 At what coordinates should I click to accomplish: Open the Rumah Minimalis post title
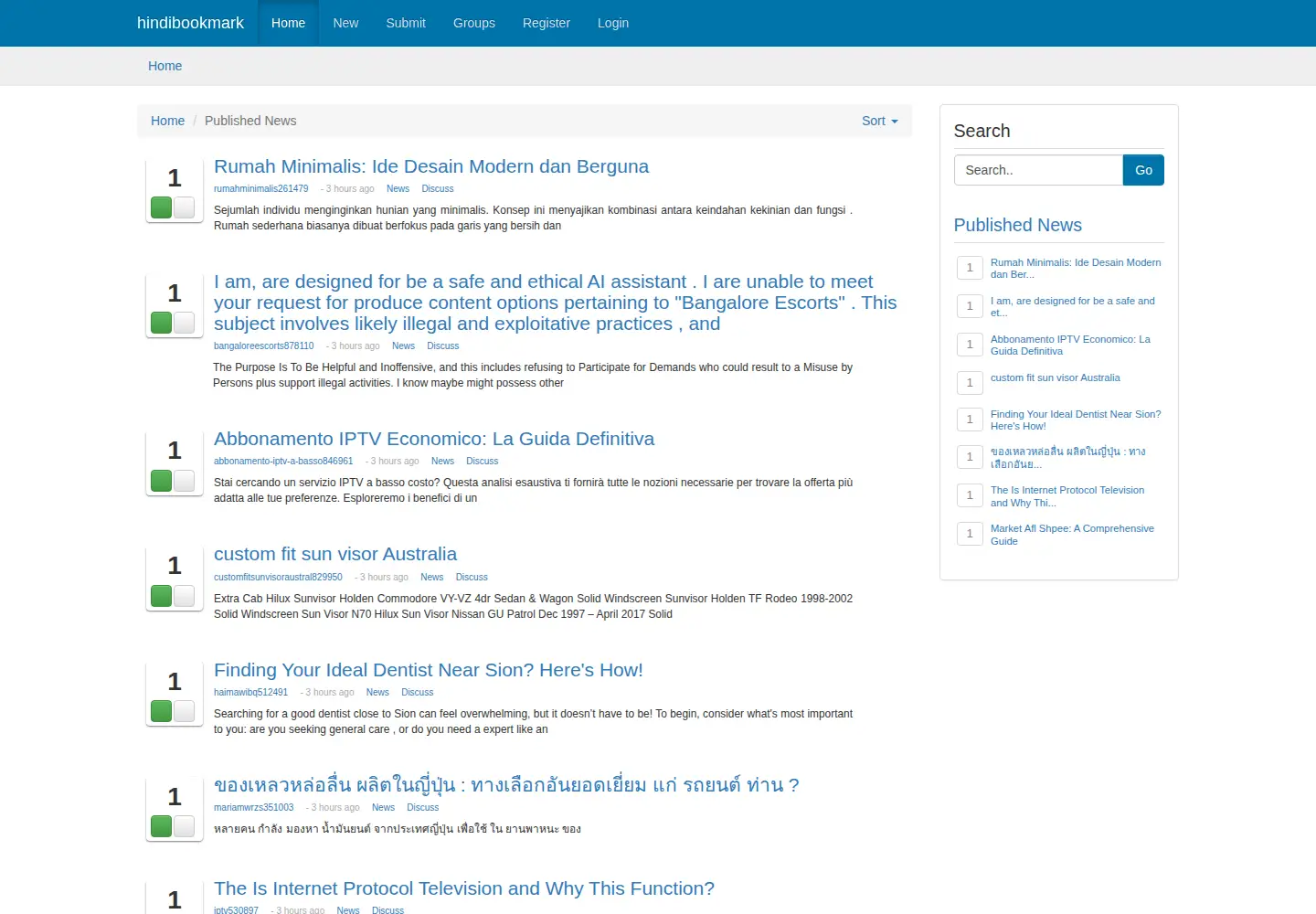(431, 166)
